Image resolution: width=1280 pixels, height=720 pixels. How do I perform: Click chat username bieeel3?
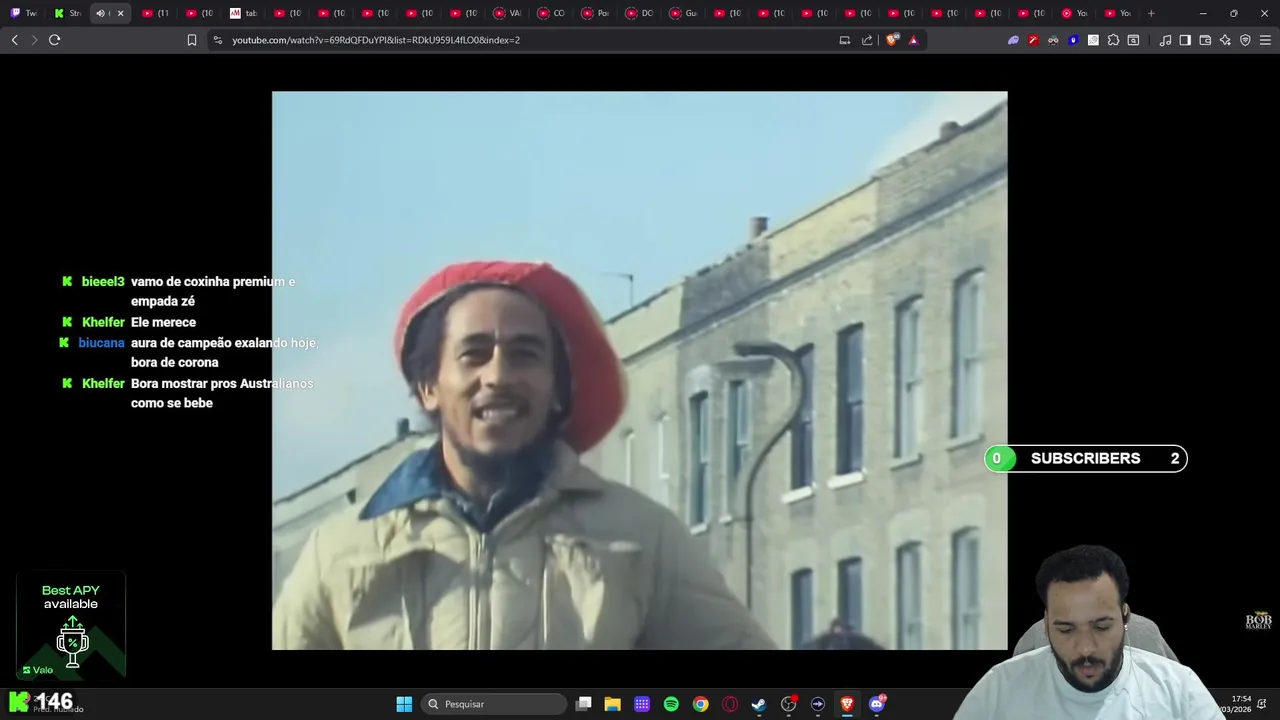coord(103,282)
